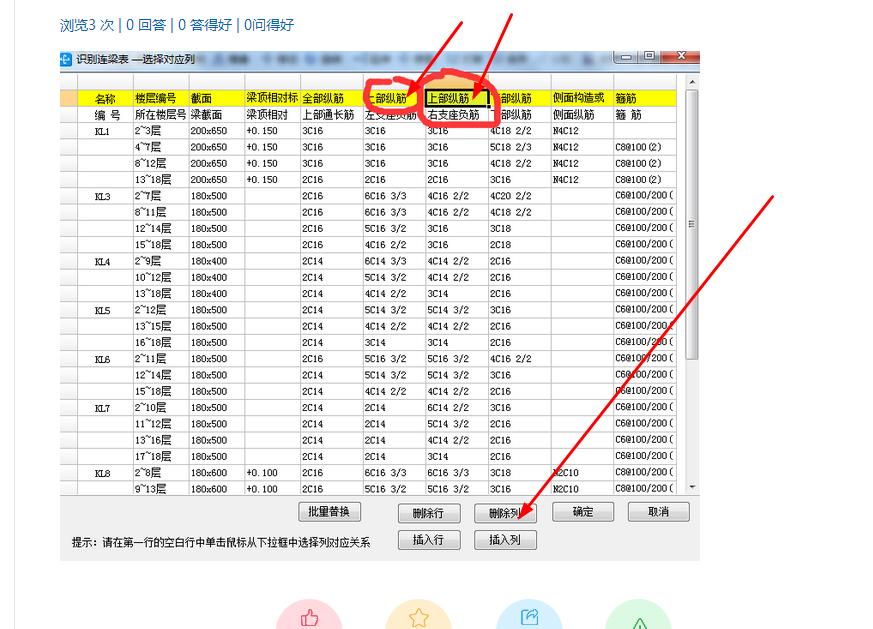Click the 插入列 button

(505, 540)
